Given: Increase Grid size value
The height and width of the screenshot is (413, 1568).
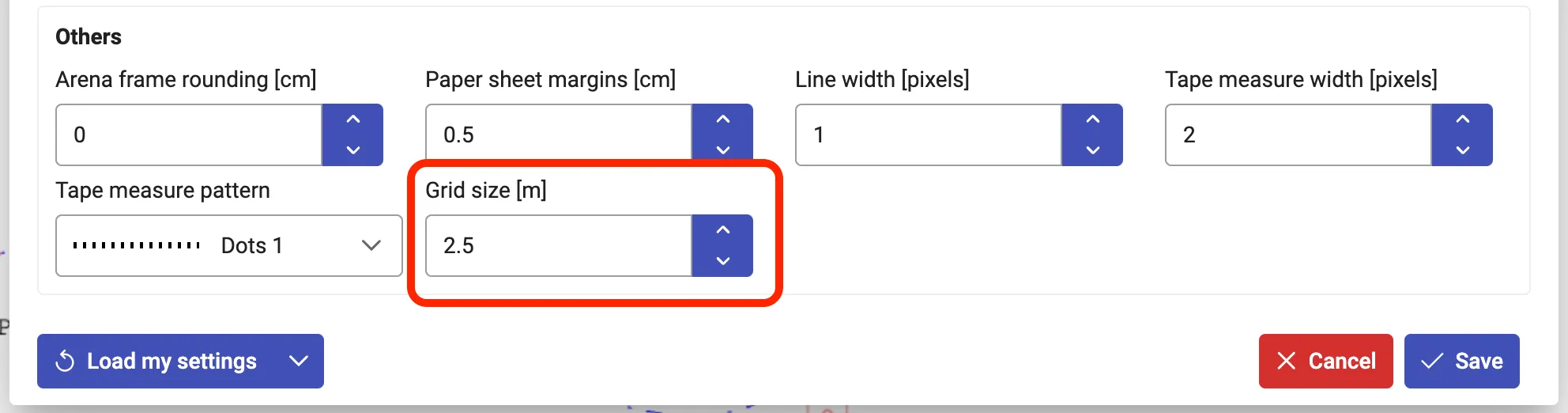Looking at the screenshot, I should pos(722,230).
